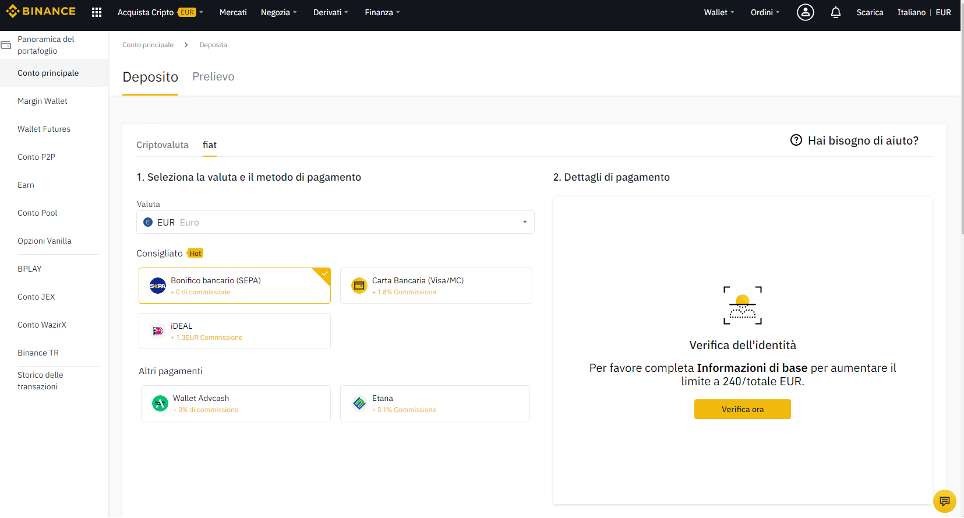
Task: Click Conto principale breadcrumb link
Action: (148, 45)
